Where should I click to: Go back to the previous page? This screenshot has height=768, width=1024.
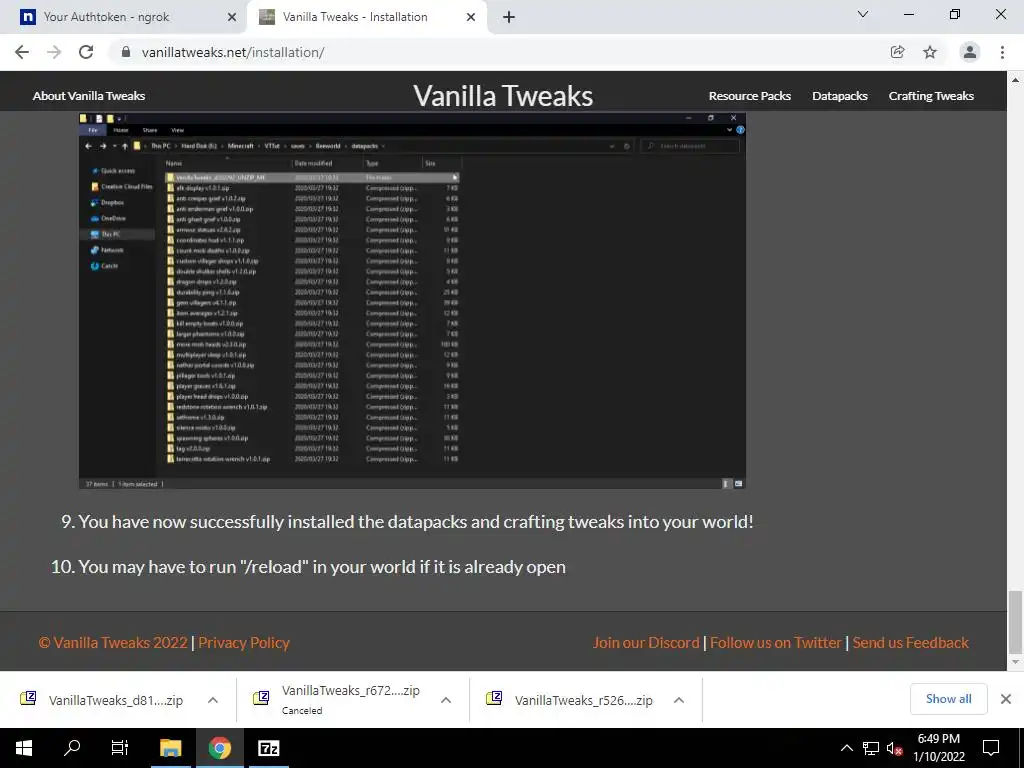(x=22, y=52)
